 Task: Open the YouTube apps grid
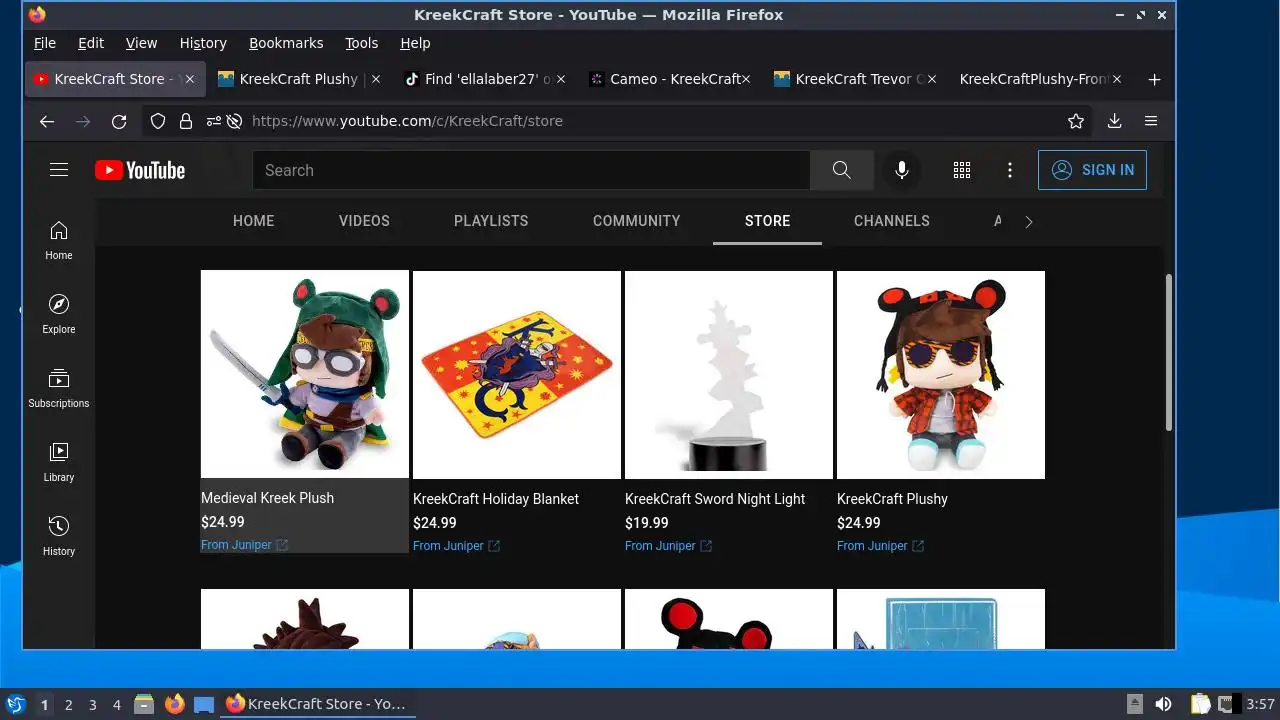point(962,170)
